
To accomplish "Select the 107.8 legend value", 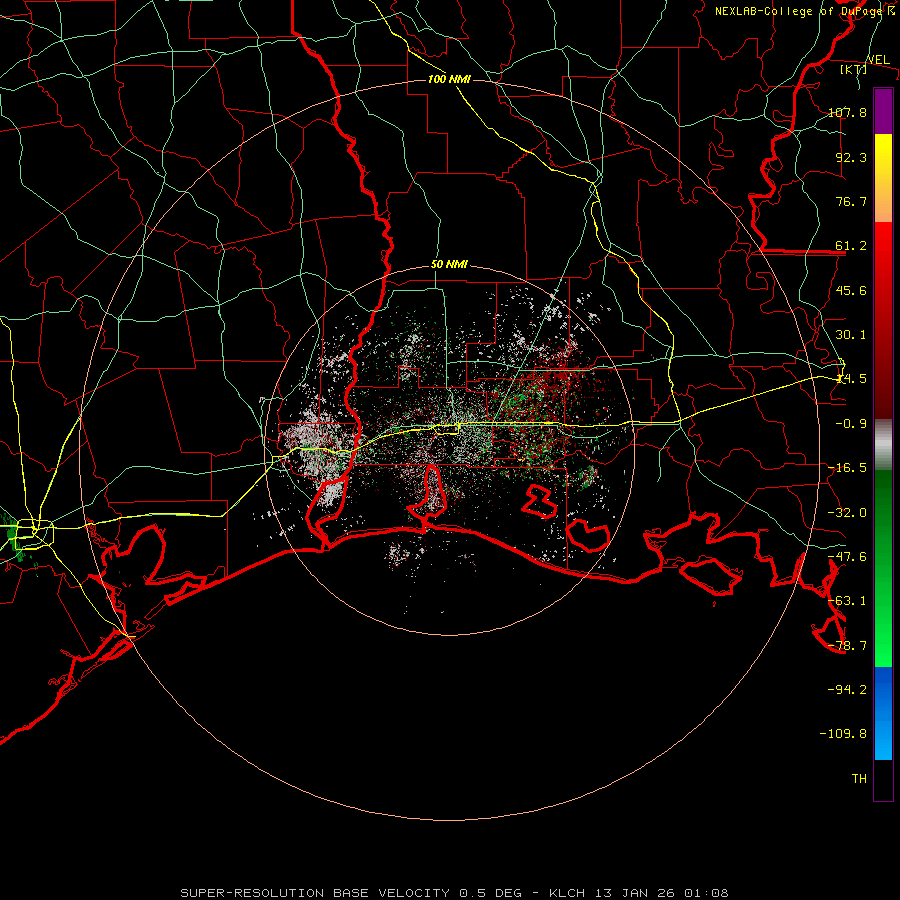I will click(x=847, y=112).
